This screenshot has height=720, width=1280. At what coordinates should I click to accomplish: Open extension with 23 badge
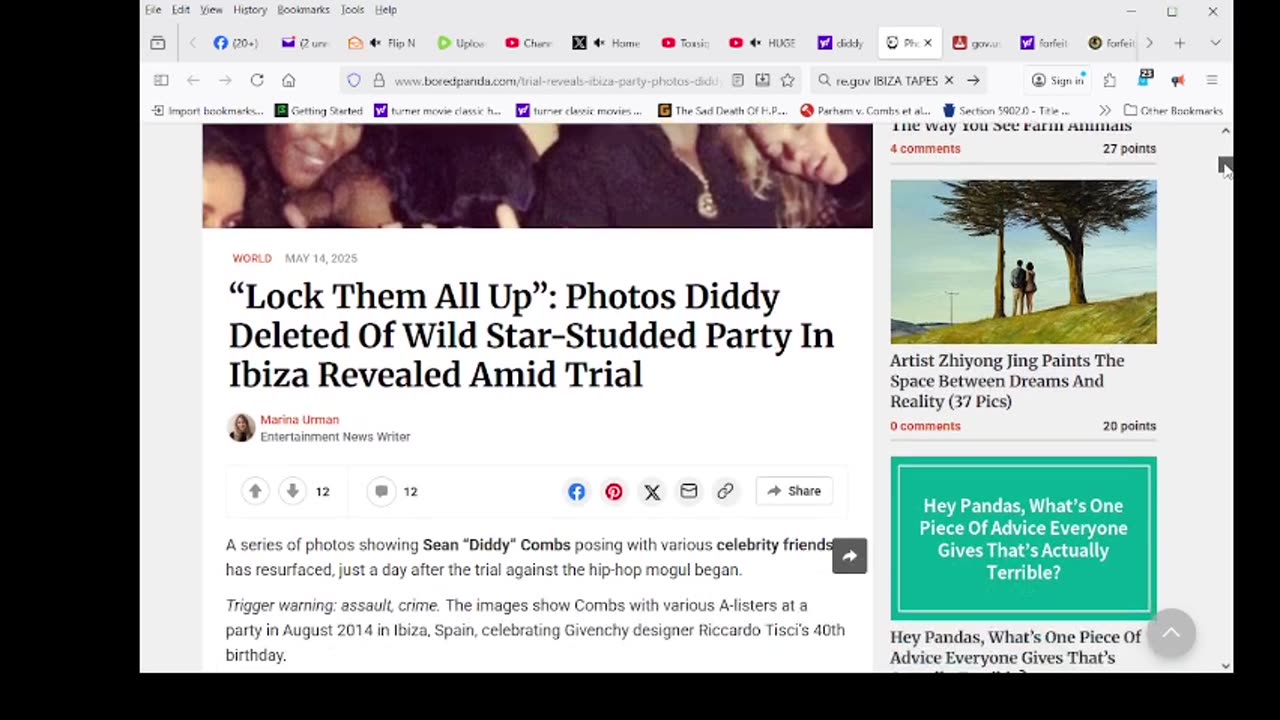[1143, 79]
